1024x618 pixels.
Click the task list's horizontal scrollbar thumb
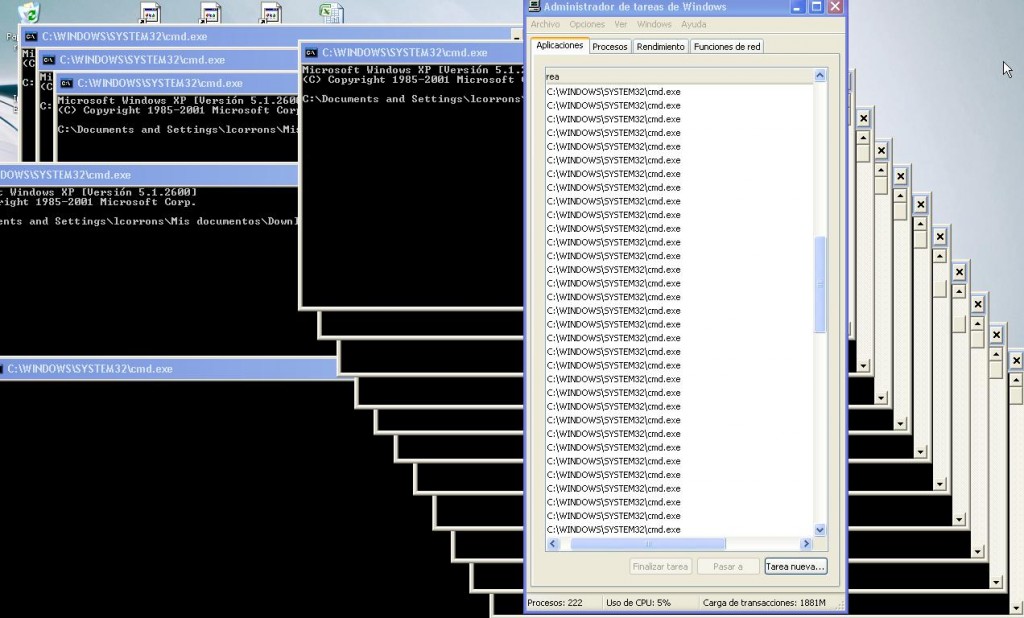click(648, 544)
